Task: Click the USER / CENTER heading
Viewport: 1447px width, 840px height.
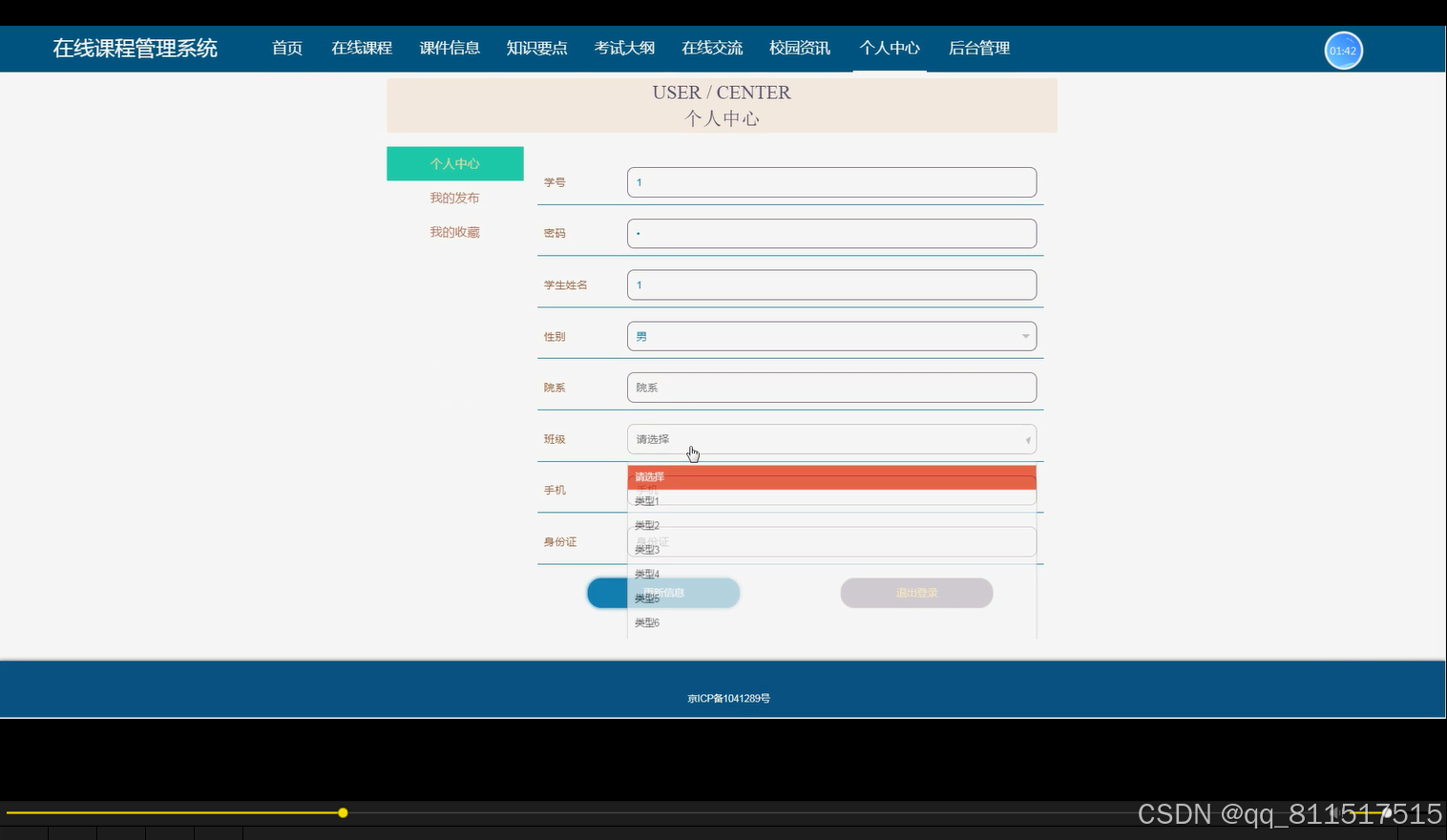Action: pos(722,93)
